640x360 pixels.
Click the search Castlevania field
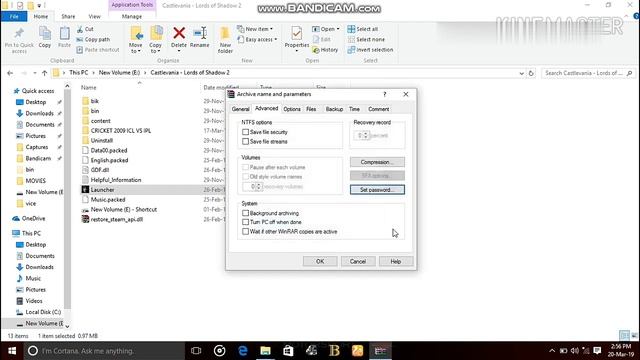[x=588, y=73]
